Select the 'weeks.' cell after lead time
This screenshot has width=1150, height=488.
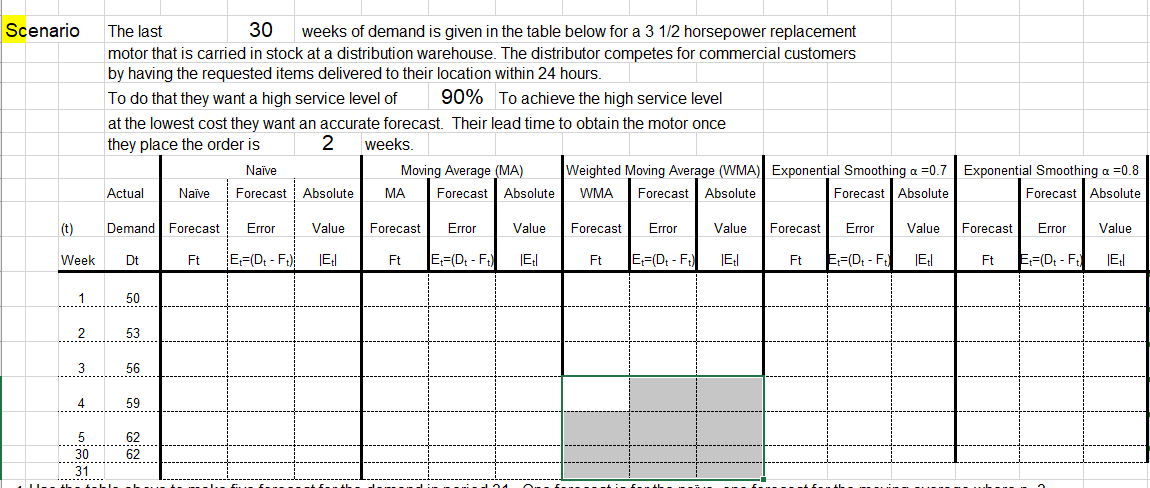pos(389,145)
